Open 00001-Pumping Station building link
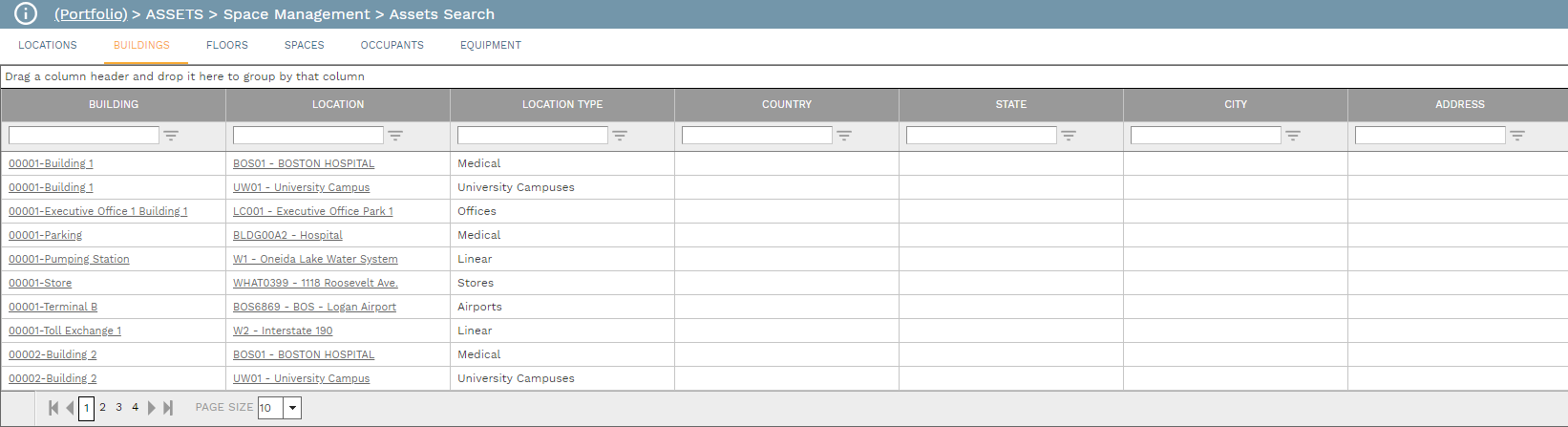 click(x=69, y=259)
